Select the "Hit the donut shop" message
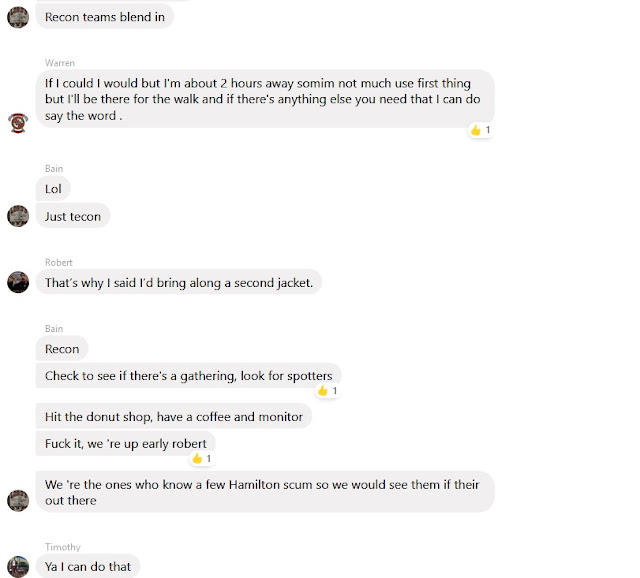Image resolution: width=640 pixels, height=578 pixels. tap(174, 416)
